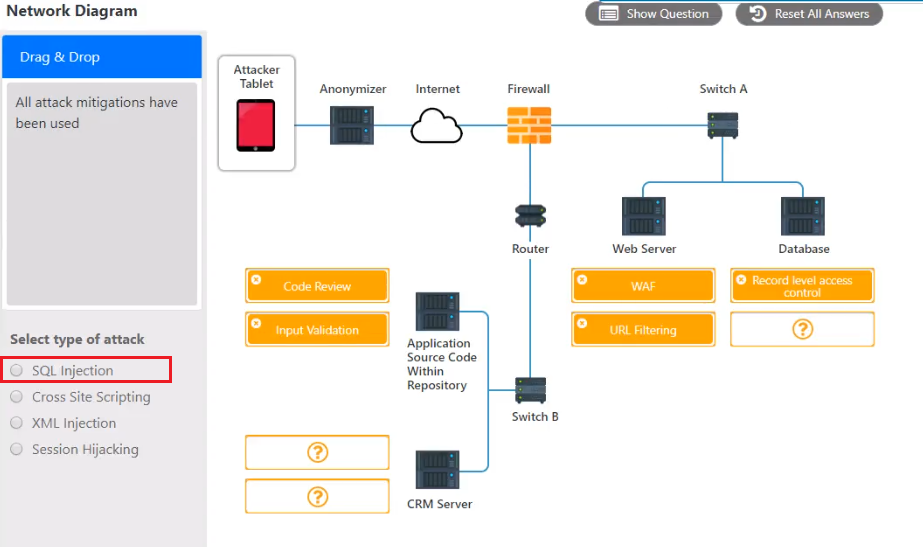Click the Network Diagram heading
Image resolution: width=923 pixels, height=547 pixels.
pyautogui.click(x=72, y=11)
